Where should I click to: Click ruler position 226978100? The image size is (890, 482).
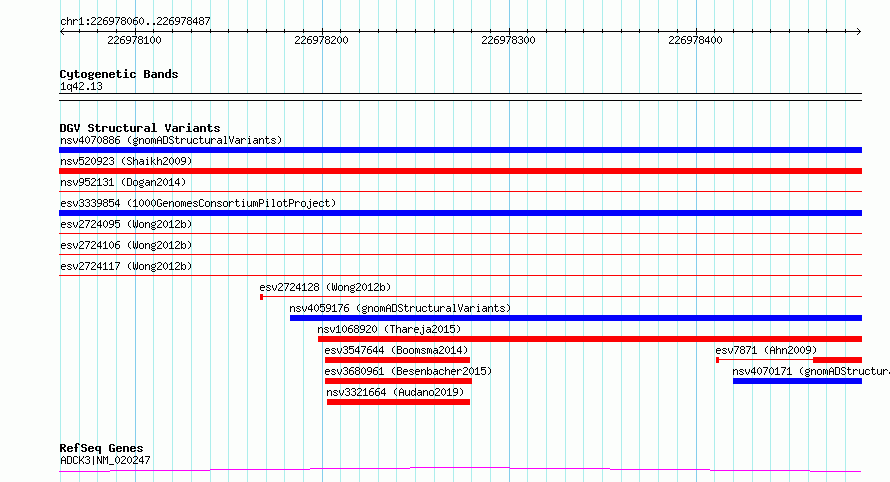coord(134,40)
